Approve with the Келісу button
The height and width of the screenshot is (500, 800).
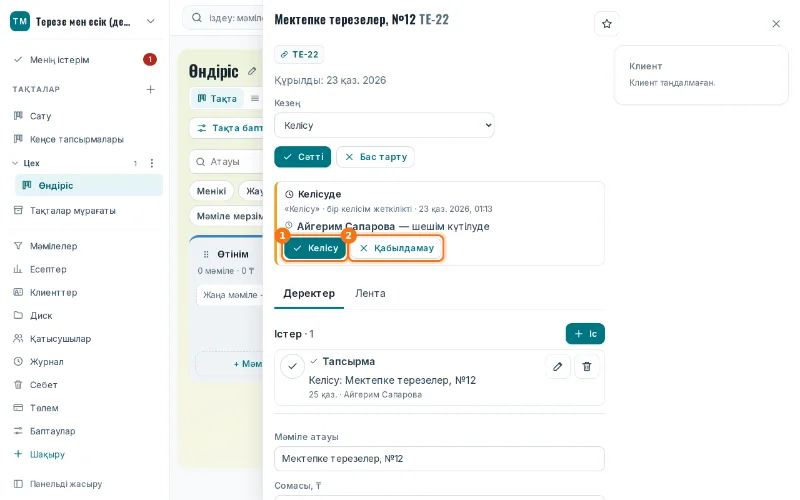click(315, 248)
